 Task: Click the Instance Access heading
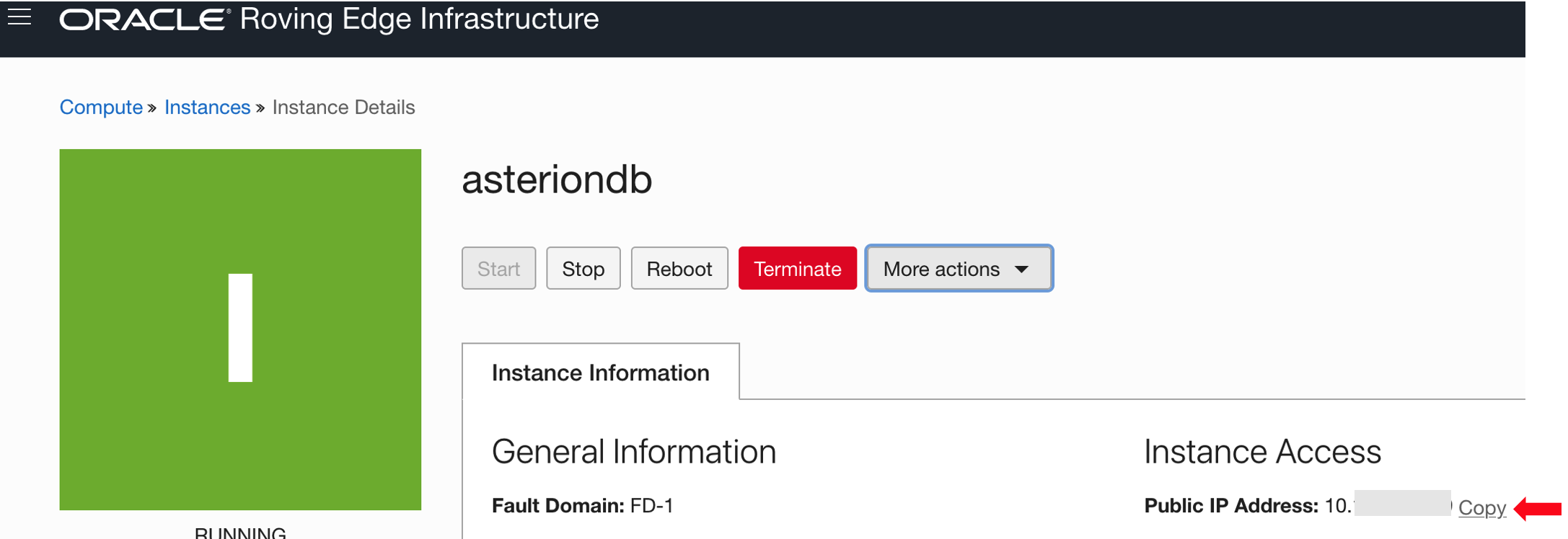pos(1261,451)
